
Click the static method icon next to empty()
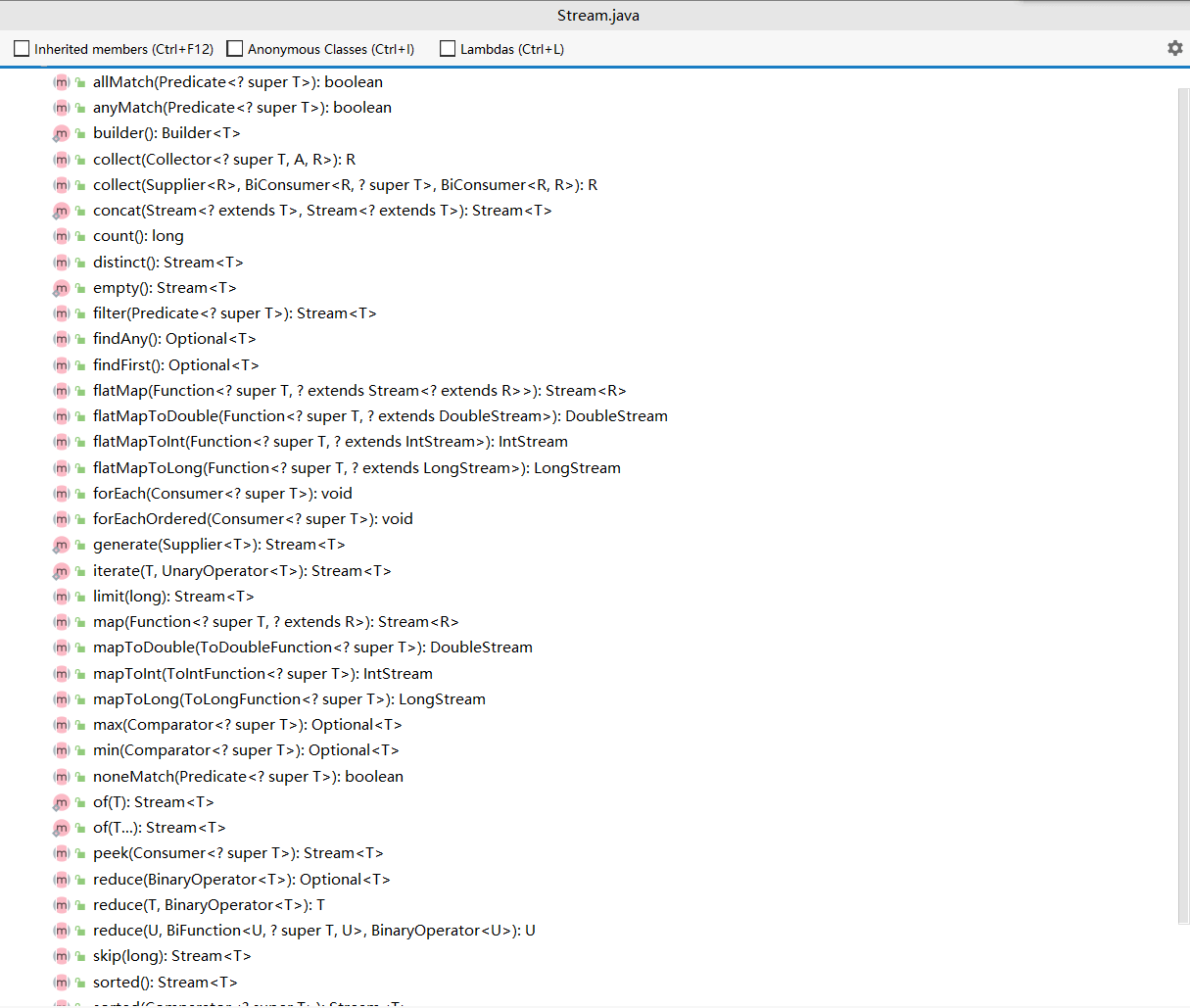coord(60,287)
